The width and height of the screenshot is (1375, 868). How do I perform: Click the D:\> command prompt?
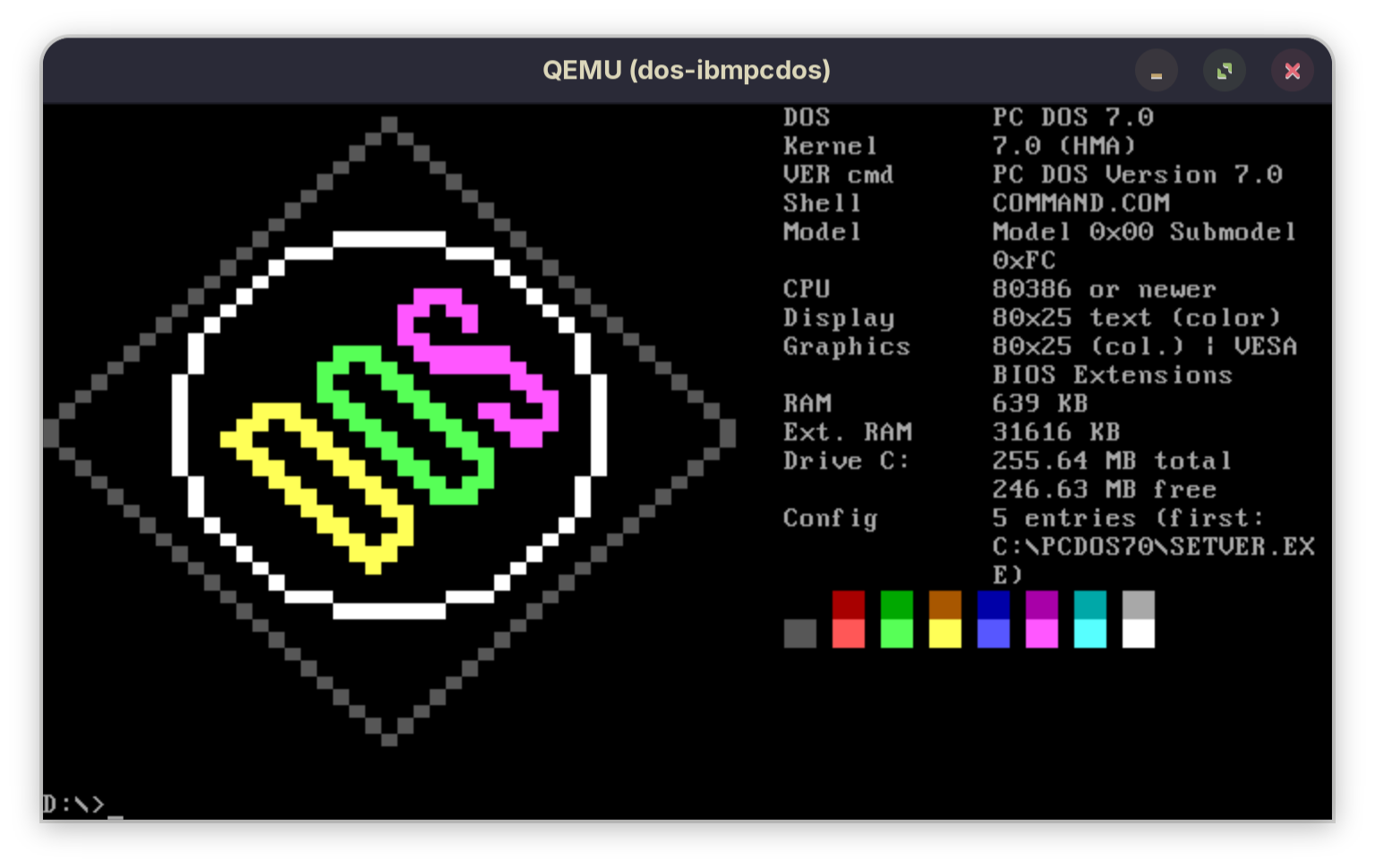[73, 804]
